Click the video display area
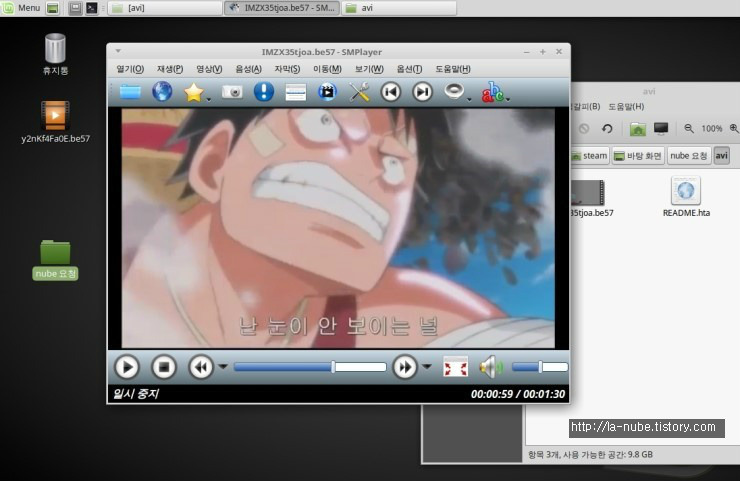Screen dimensions: 740x481 (x=338, y=228)
